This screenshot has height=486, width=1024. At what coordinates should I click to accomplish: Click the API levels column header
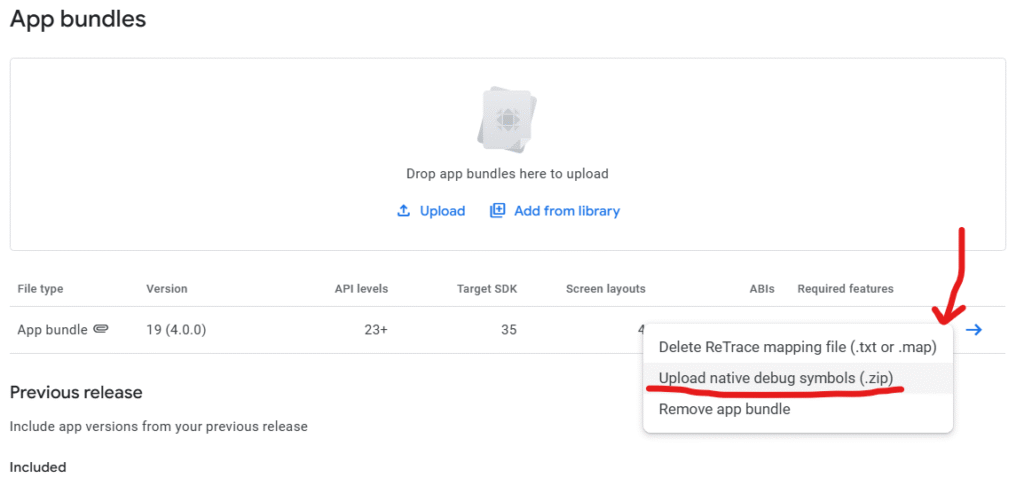point(361,289)
